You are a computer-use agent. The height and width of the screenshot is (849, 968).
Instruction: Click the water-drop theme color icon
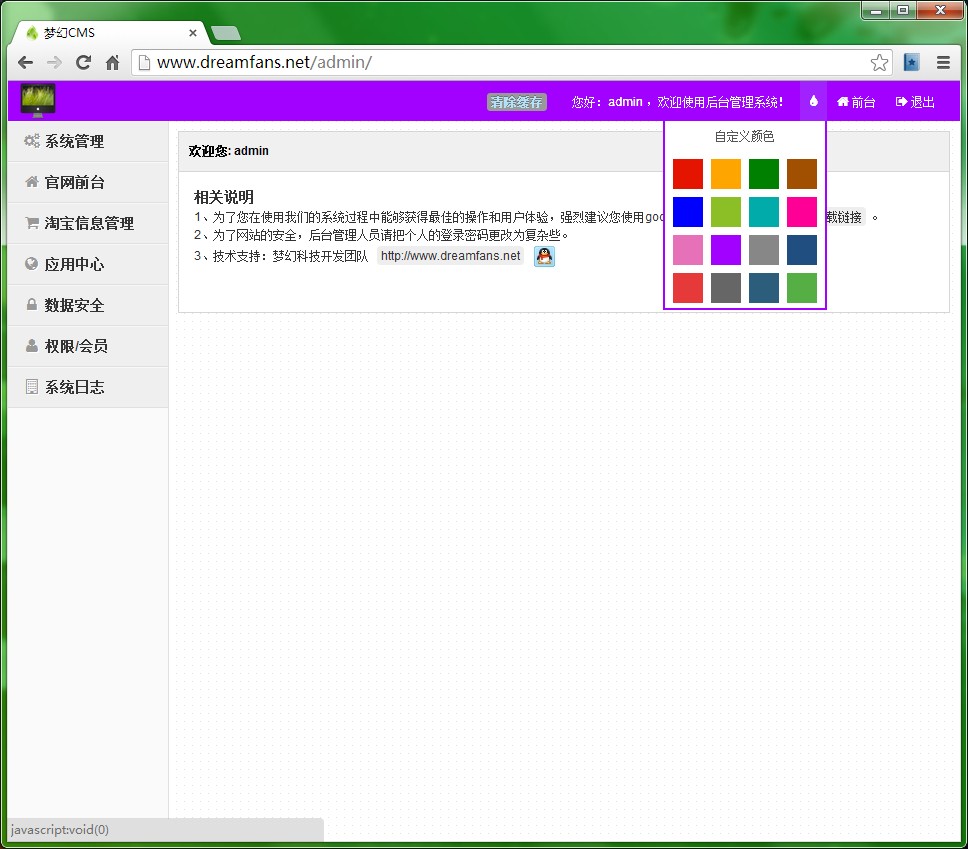[814, 101]
